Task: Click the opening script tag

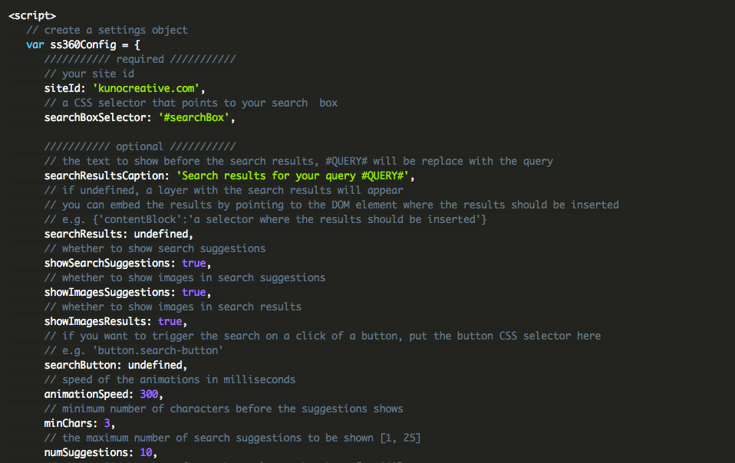Action: [32, 17]
